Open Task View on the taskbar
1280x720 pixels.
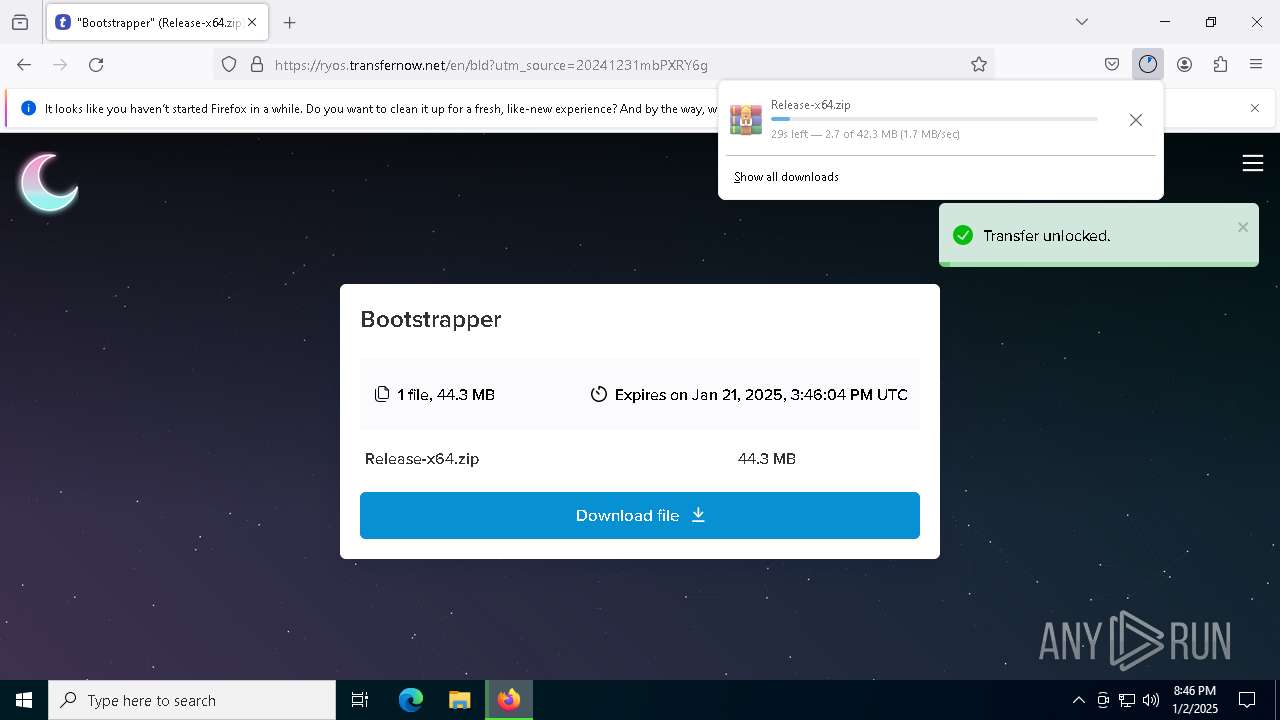pyautogui.click(x=360, y=700)
